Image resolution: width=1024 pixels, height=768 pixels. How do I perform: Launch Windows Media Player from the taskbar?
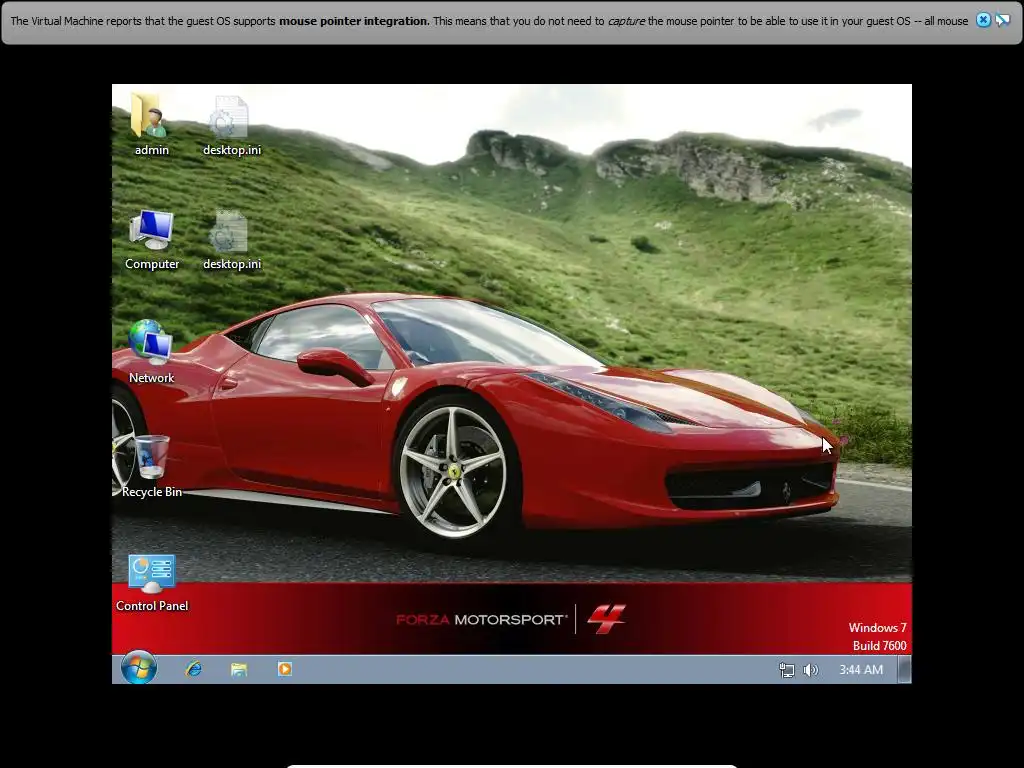(x=285, y=669)
